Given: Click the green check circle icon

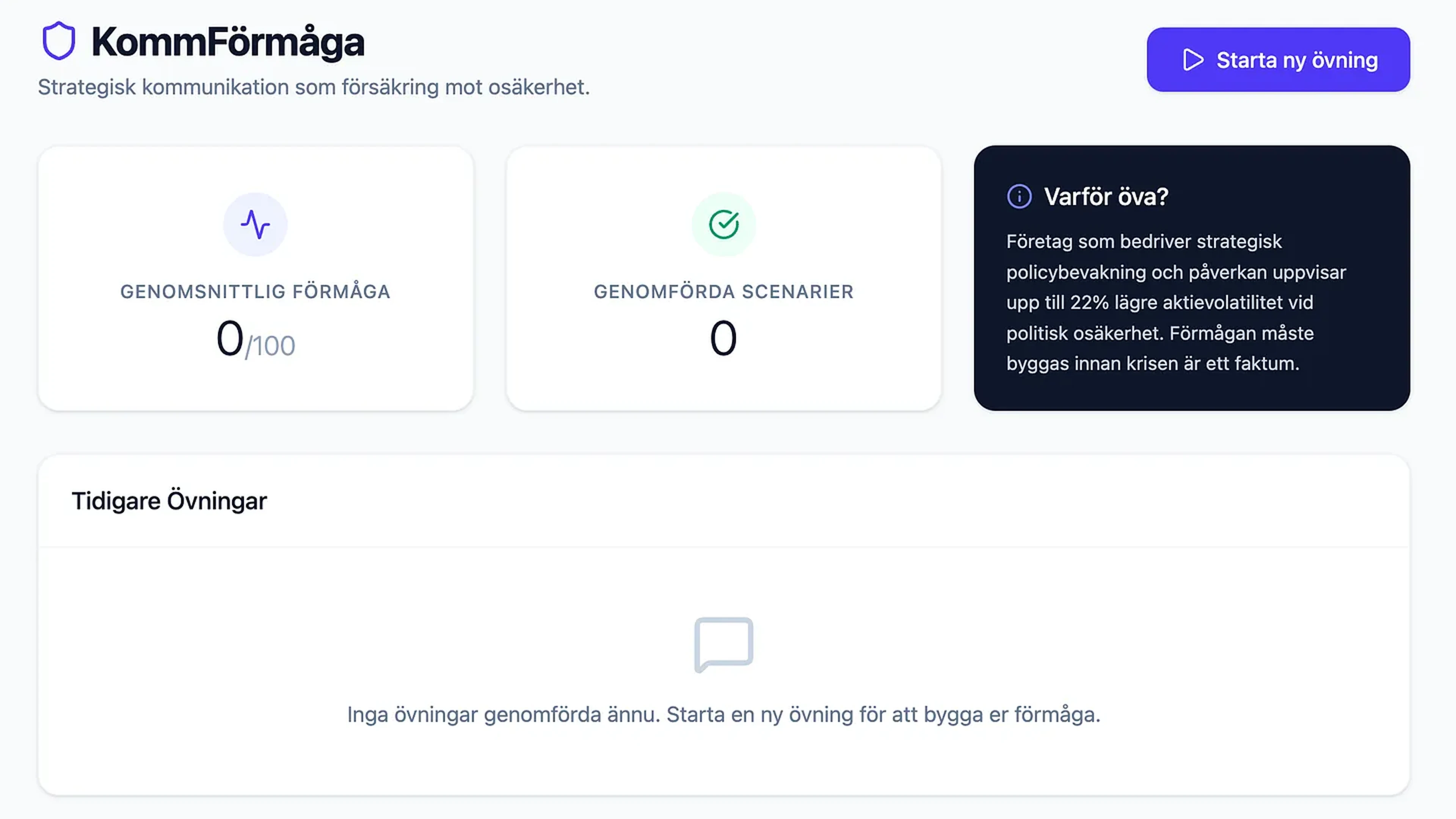Looking at the screenshot, I should click(x=723, y=224).
